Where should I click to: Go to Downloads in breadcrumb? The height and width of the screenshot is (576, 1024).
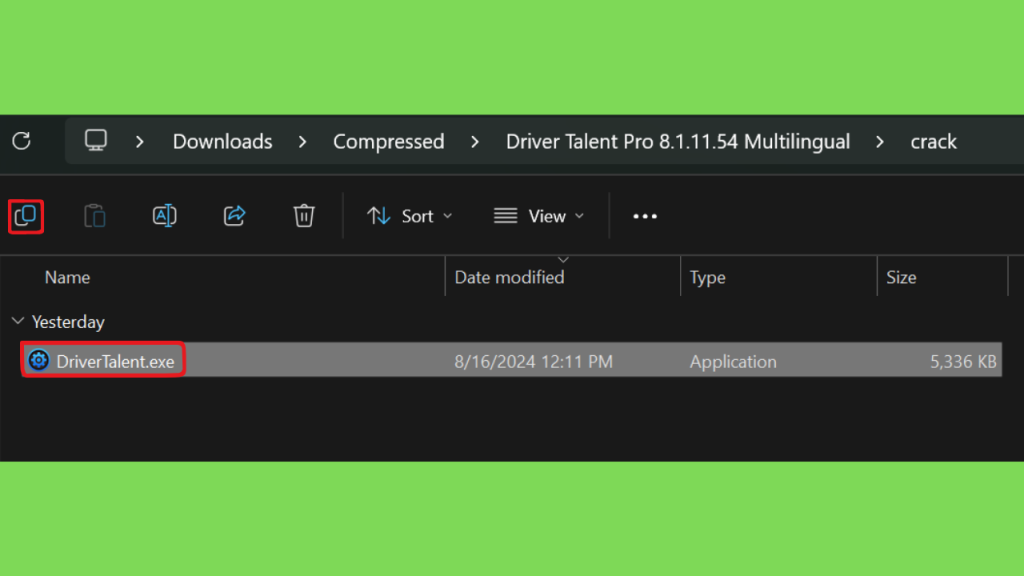pos(222,142)
